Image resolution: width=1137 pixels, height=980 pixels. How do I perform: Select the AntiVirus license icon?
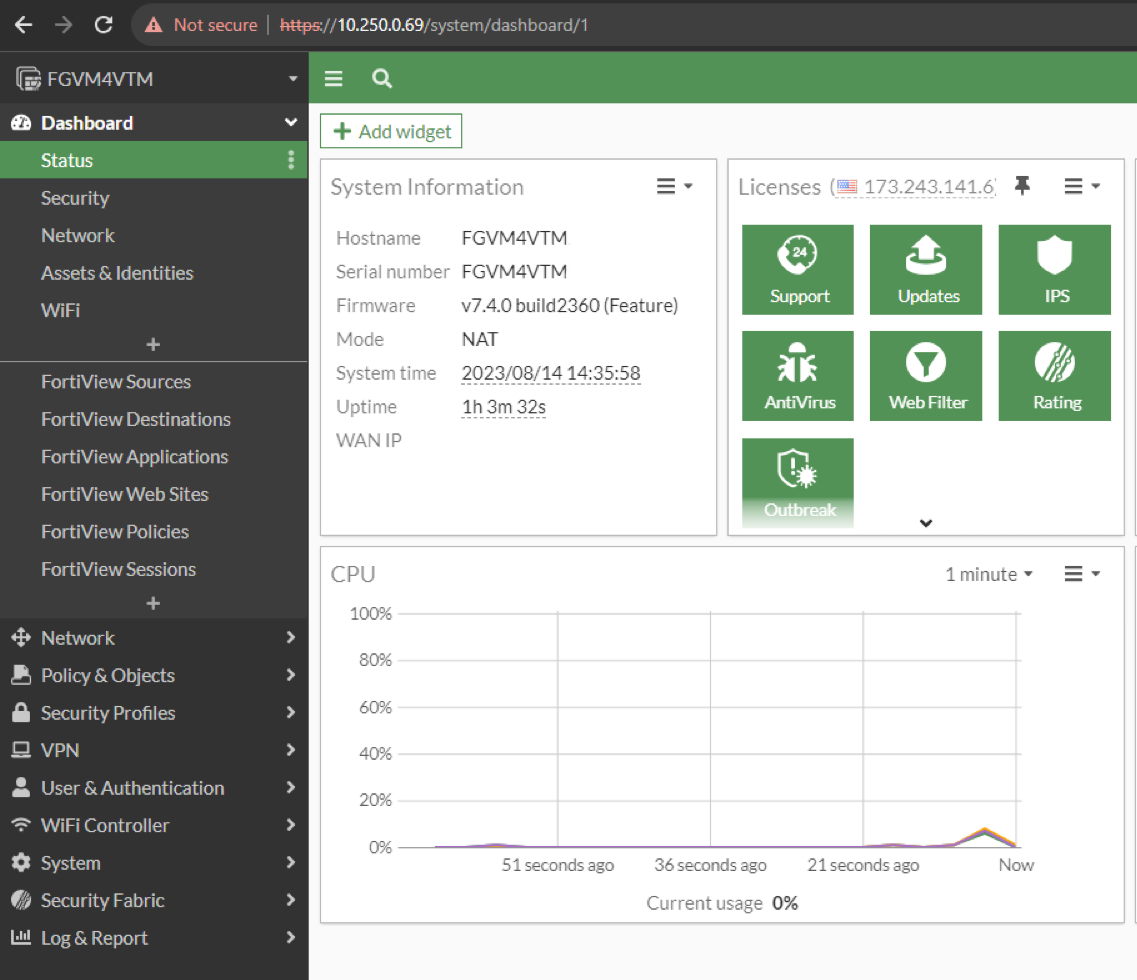(x=797, y=375)
